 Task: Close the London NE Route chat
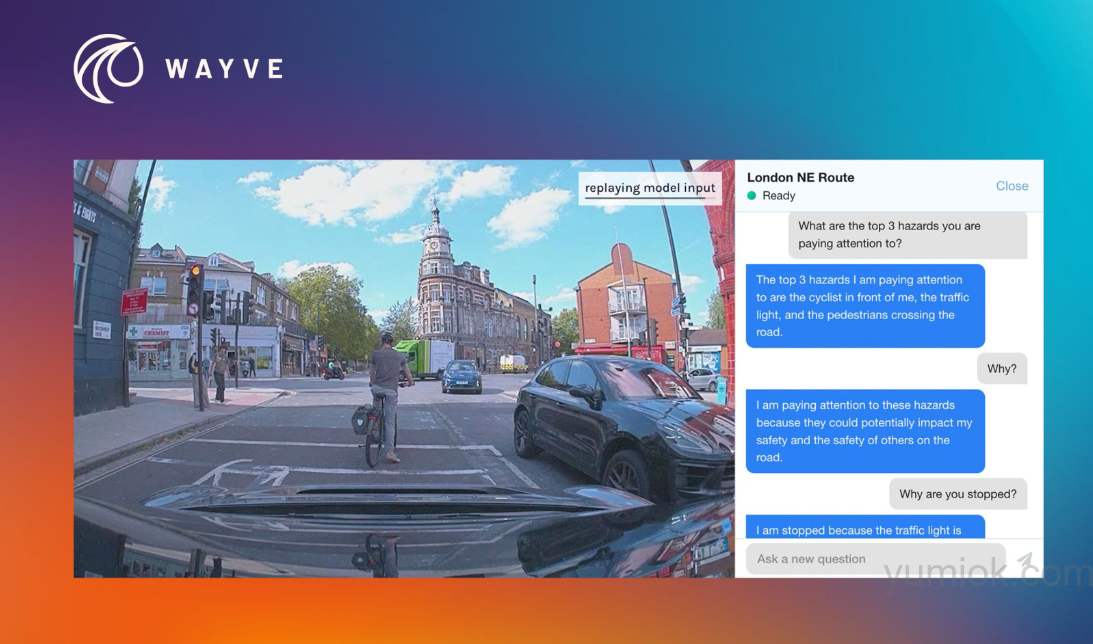click(1011, 186)
